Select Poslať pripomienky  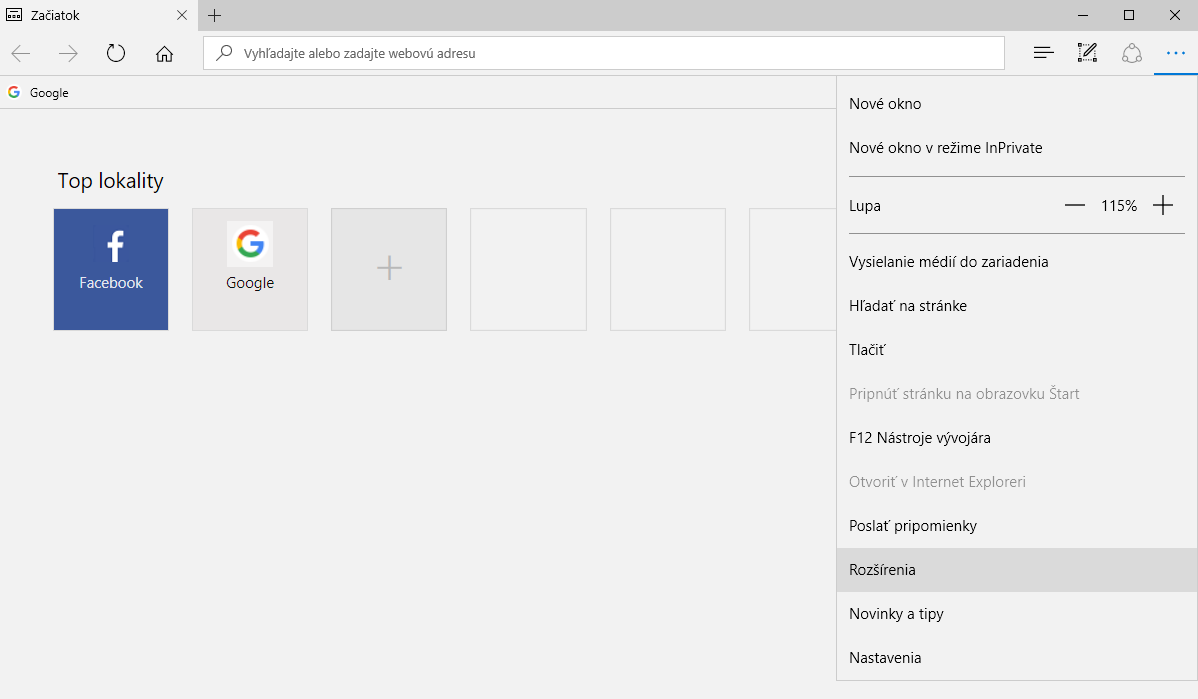point(1017,526)
